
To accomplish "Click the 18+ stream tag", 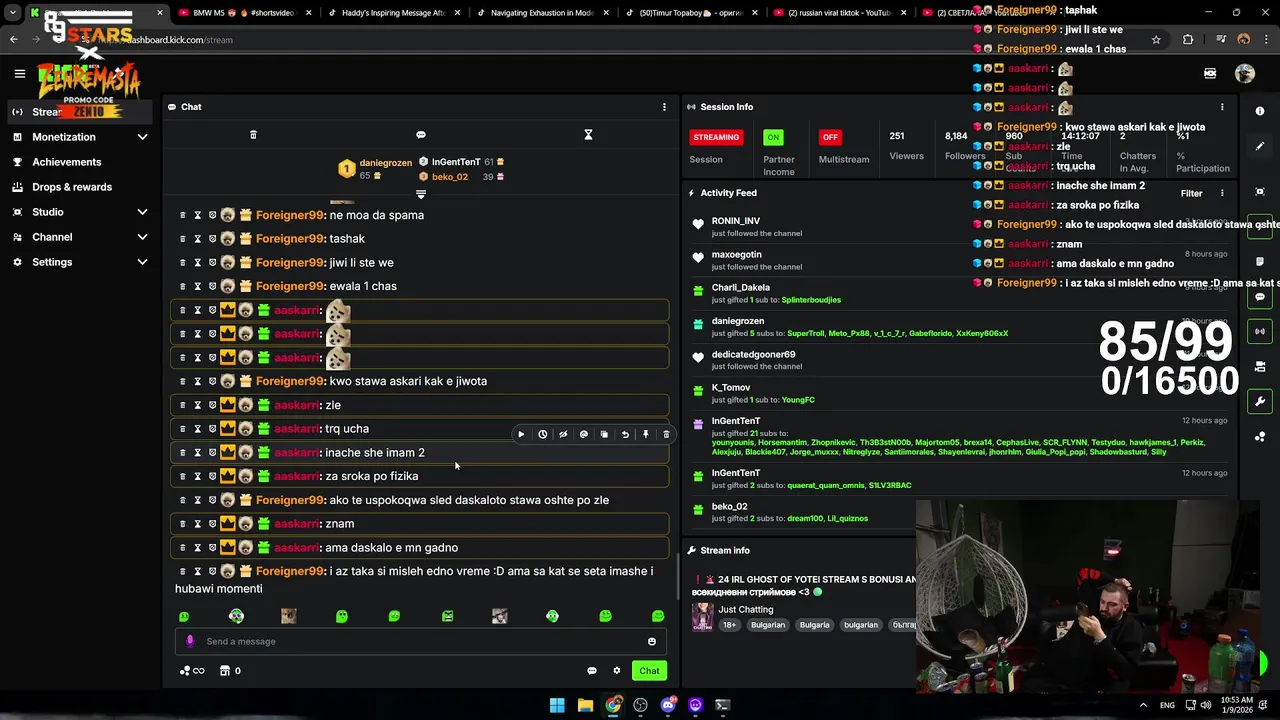I will [x=729, y=625].
